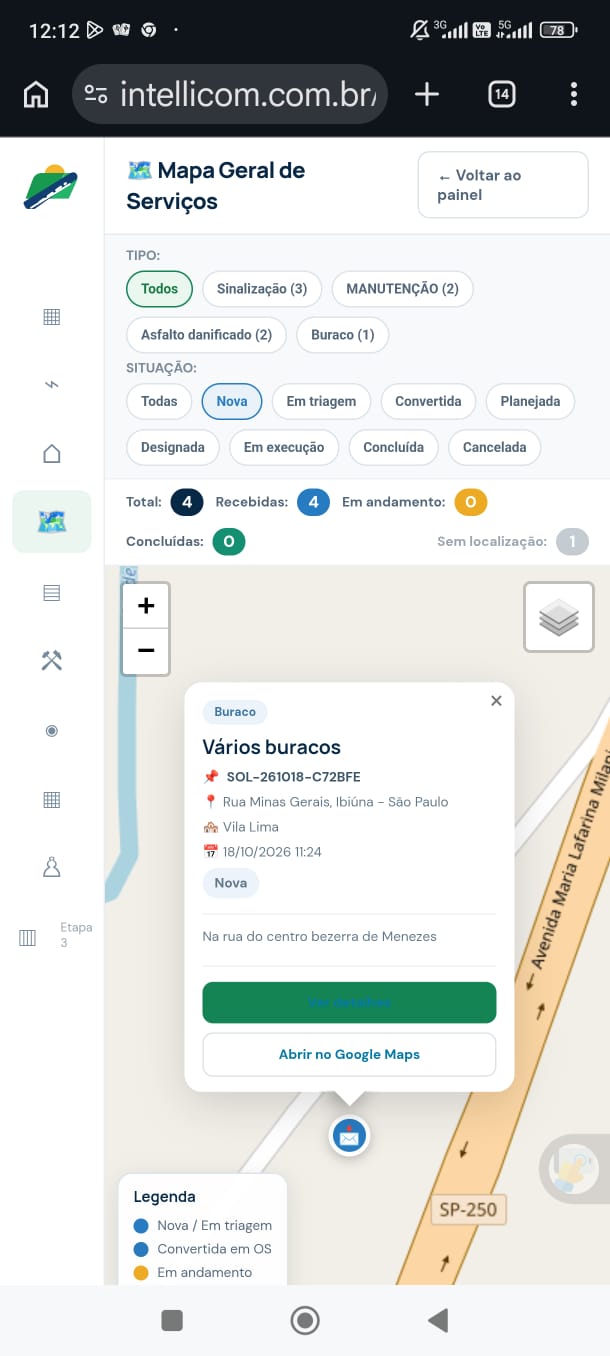Open the flask icon in the sidebar

pos(52,867)
